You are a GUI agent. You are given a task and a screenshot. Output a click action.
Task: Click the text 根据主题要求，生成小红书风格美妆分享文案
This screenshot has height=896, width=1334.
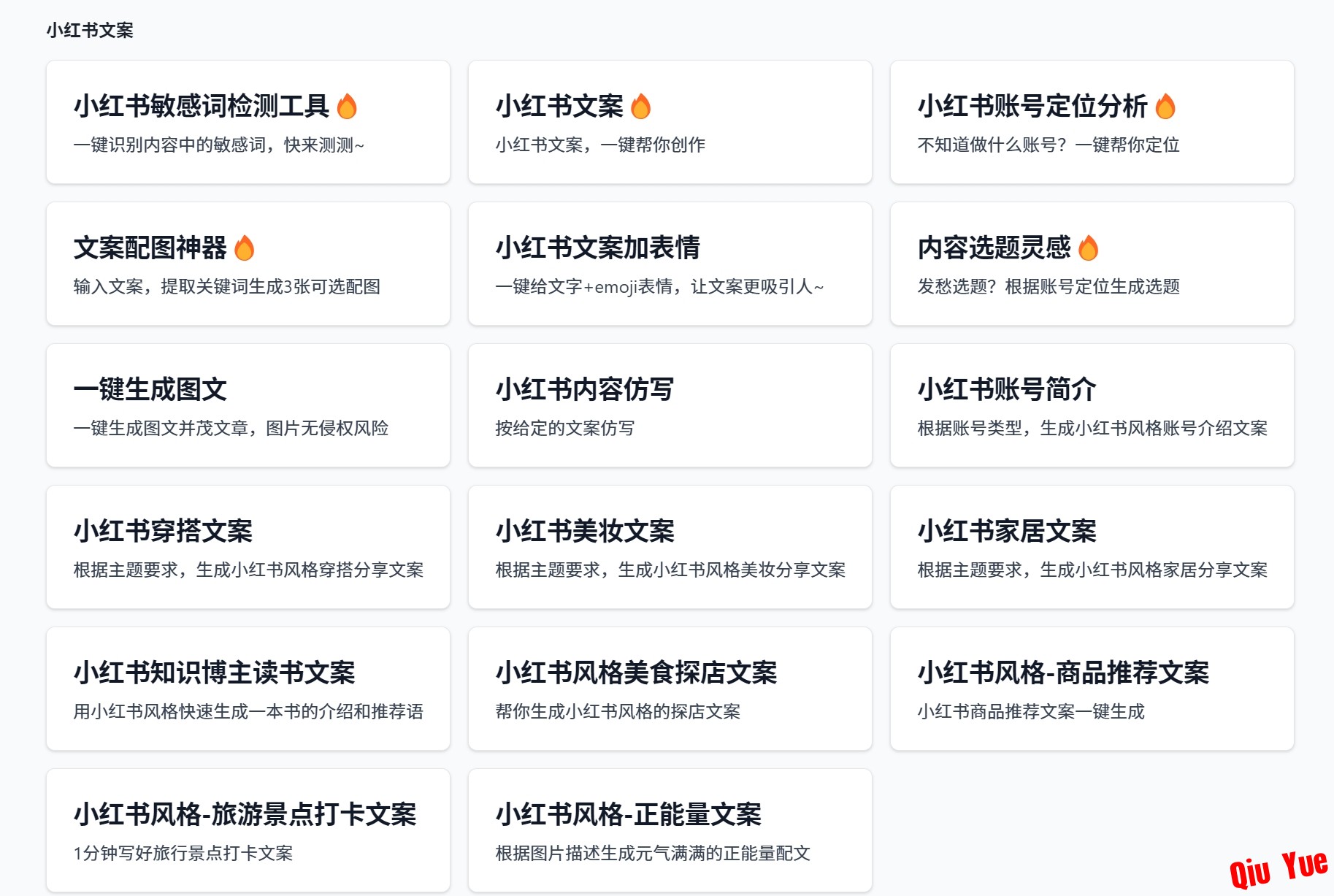point(670,570)
